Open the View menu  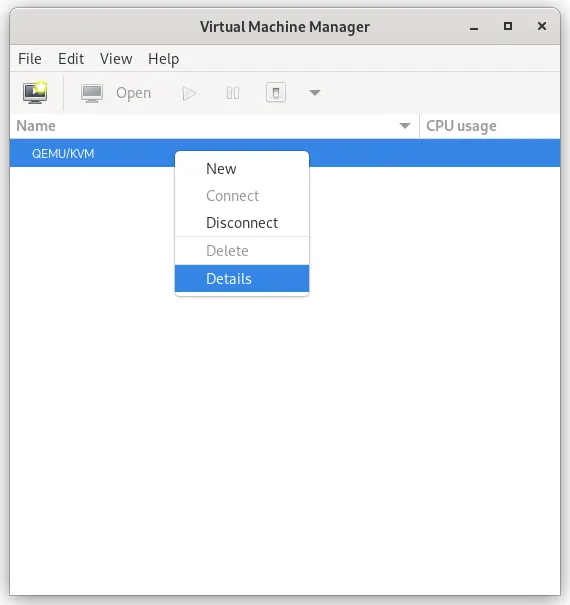pyautogui.click(x=116, y=59)
